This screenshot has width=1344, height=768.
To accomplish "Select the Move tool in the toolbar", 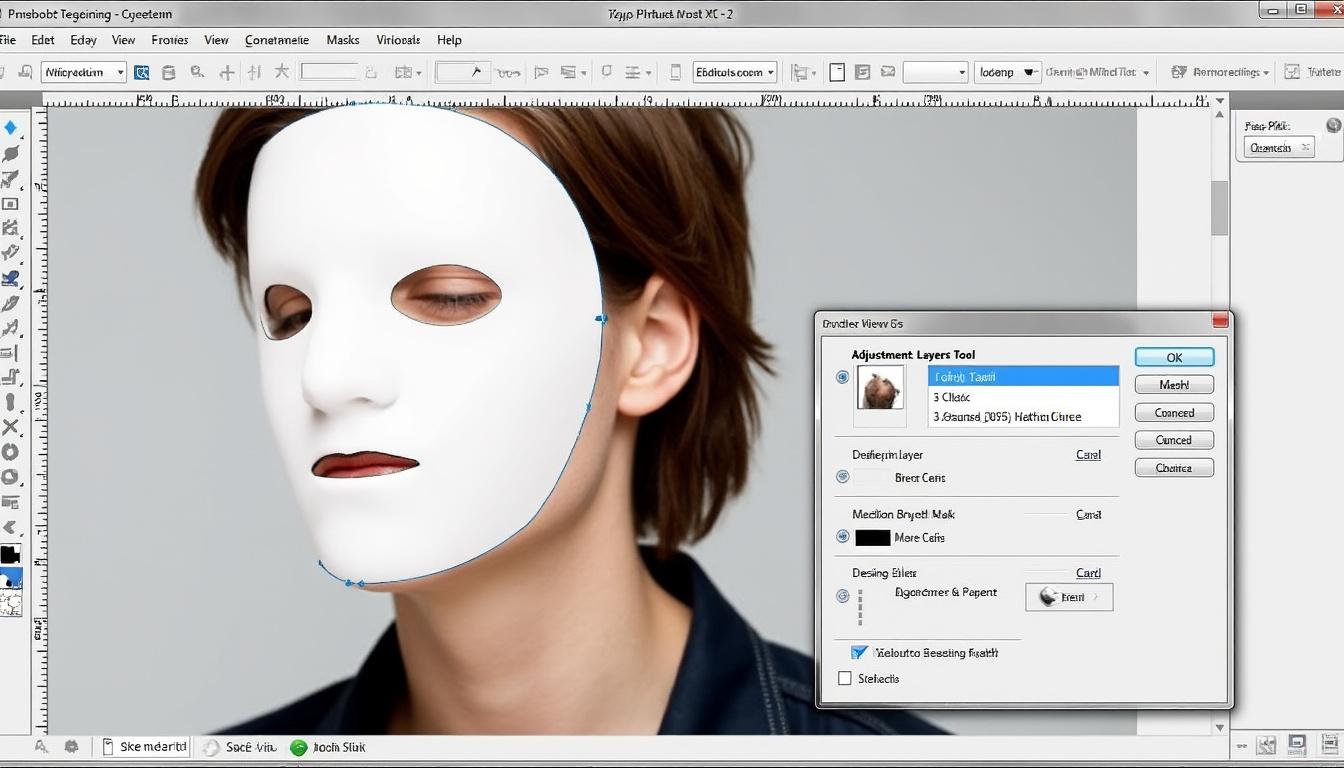I will click(13, 125).
